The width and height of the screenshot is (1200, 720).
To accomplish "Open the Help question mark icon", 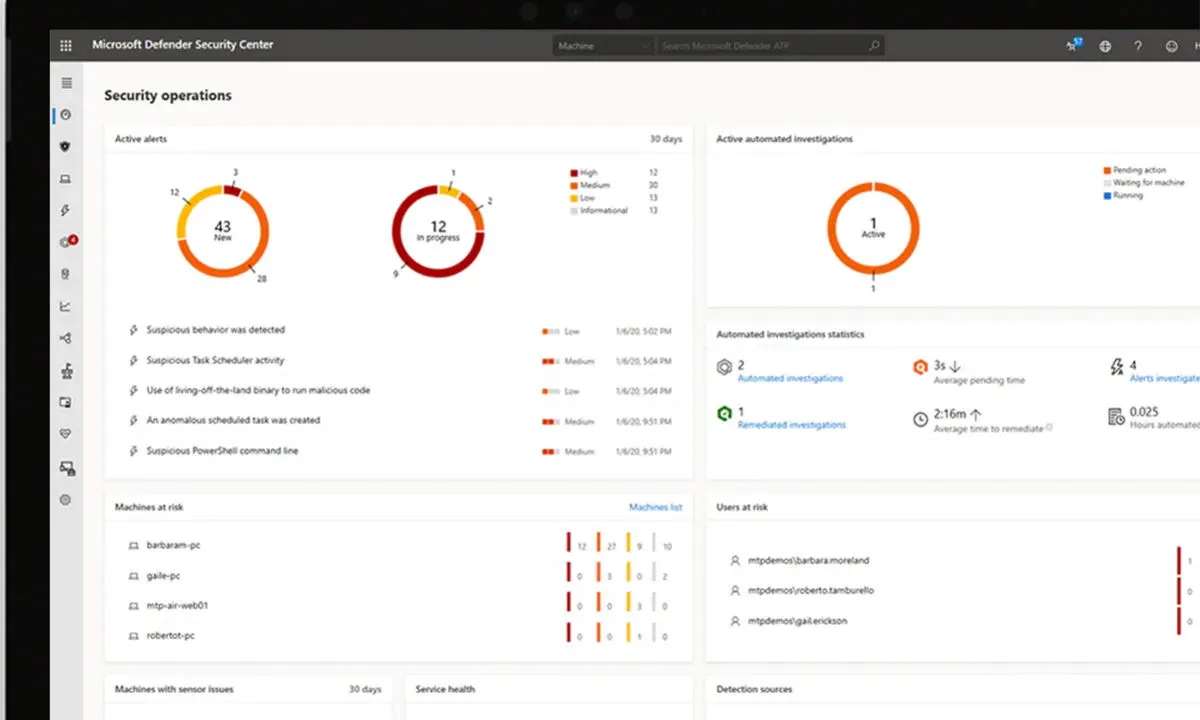I will 1138,46.
